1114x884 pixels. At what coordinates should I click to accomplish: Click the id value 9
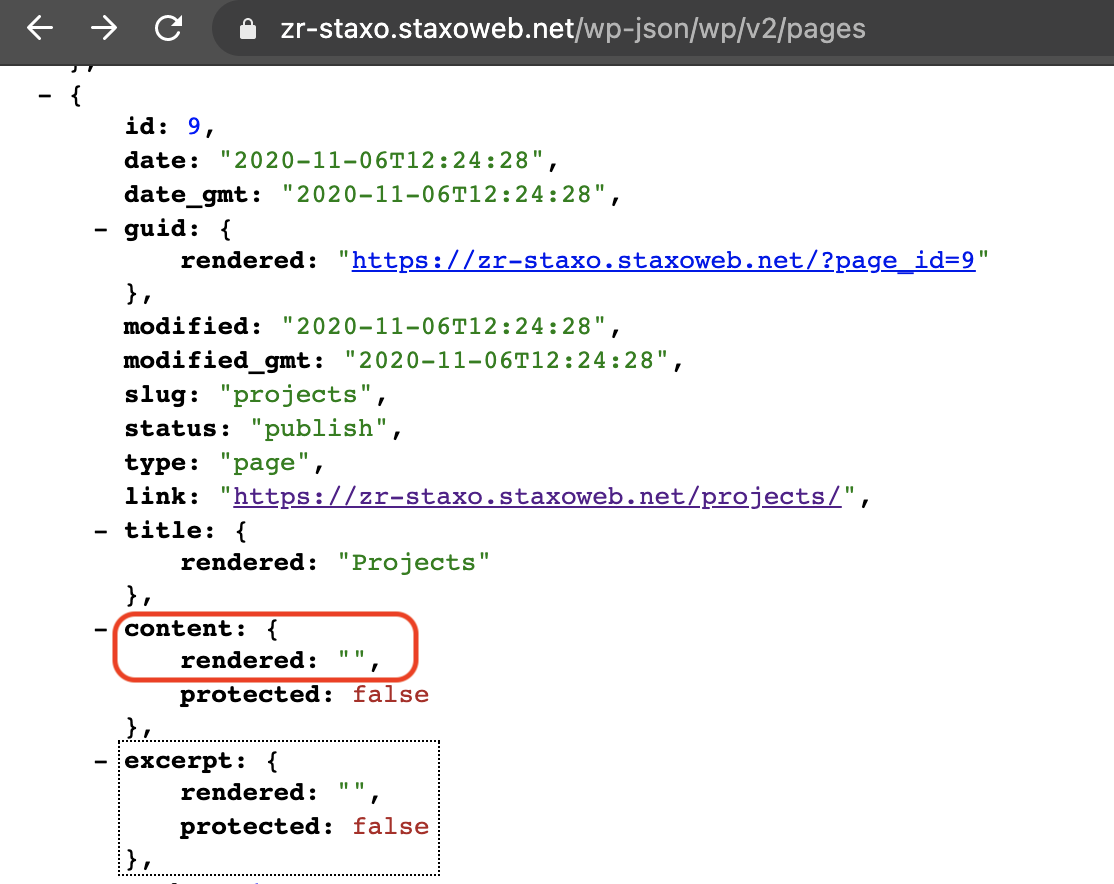click(194, 127)
